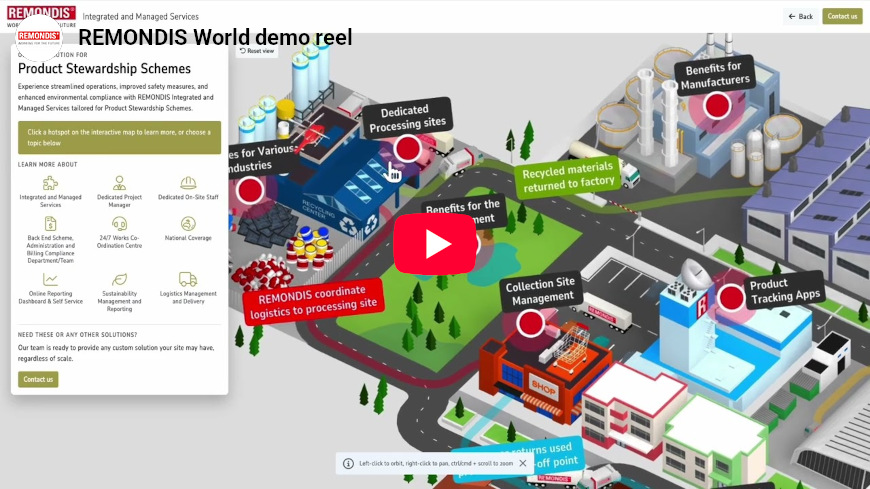
Task: Click the Product Tracking Apps hotspot
Action: (732, 297)
